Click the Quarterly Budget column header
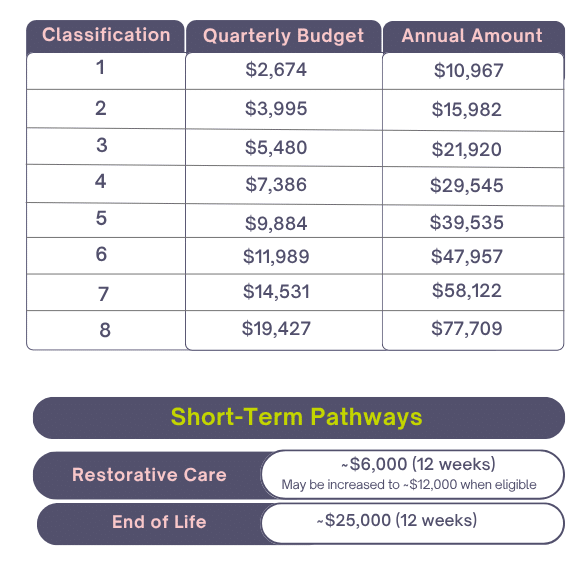This screenshot has width=582, height=567. coord(284,36)
